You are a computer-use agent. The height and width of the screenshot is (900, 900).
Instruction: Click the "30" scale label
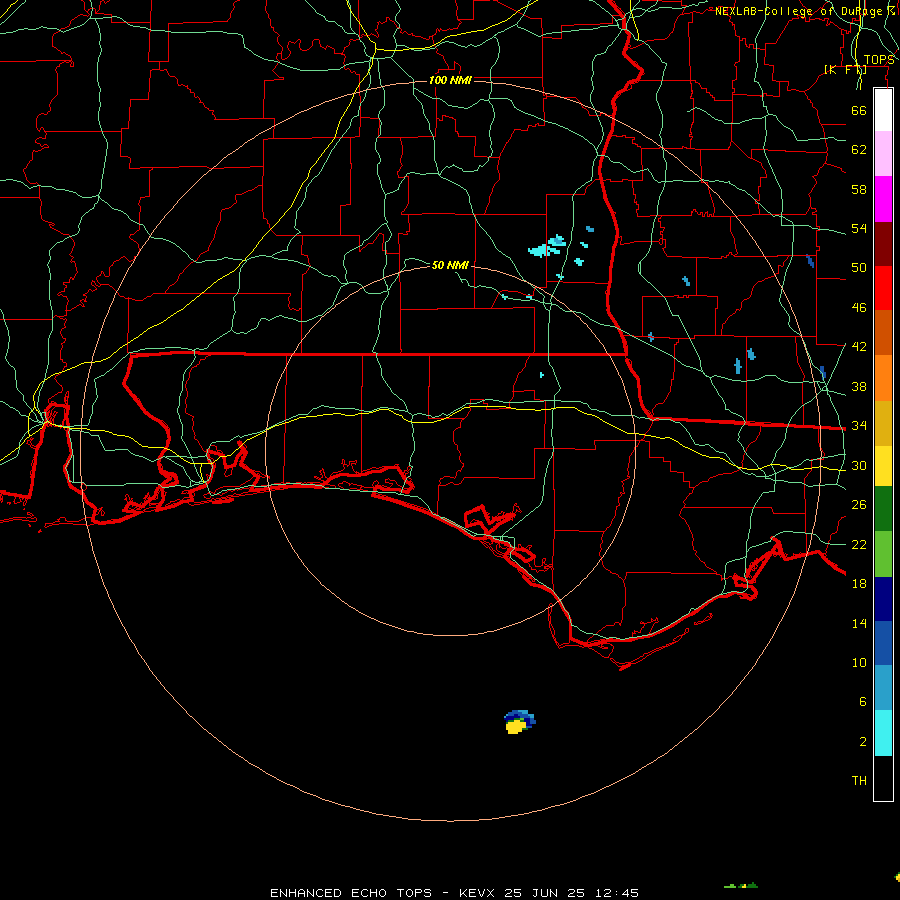tap(859, 465)
